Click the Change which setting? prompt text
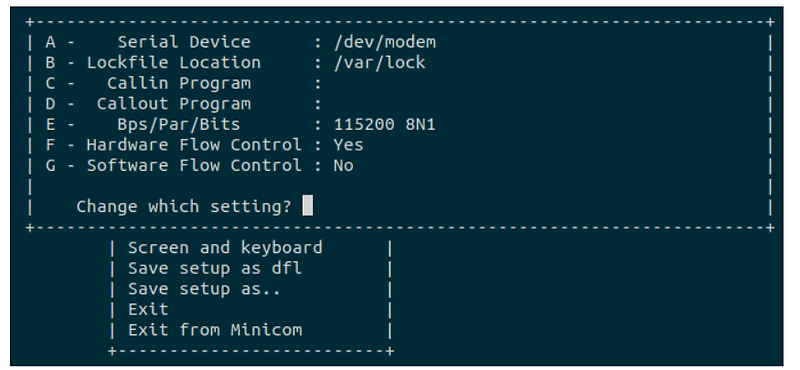 [184, 207]
